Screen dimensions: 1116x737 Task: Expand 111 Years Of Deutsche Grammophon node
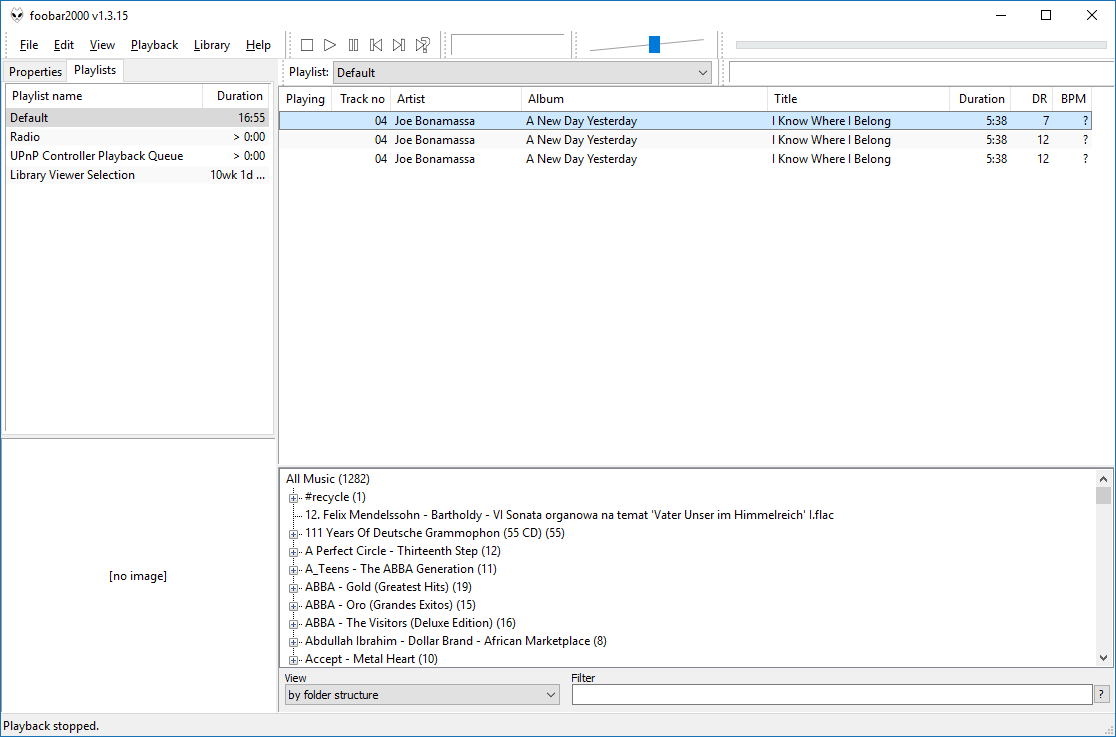coord(293,534)
